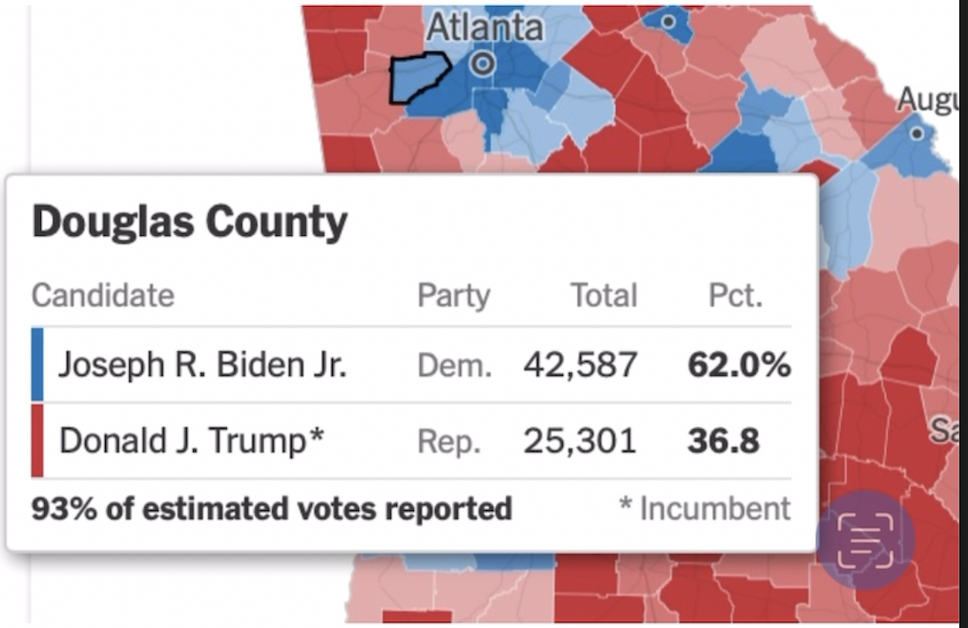This screenshot has height=628, width=968.
Task: Click the Incumbent footnote label
Action: (705, 508)
